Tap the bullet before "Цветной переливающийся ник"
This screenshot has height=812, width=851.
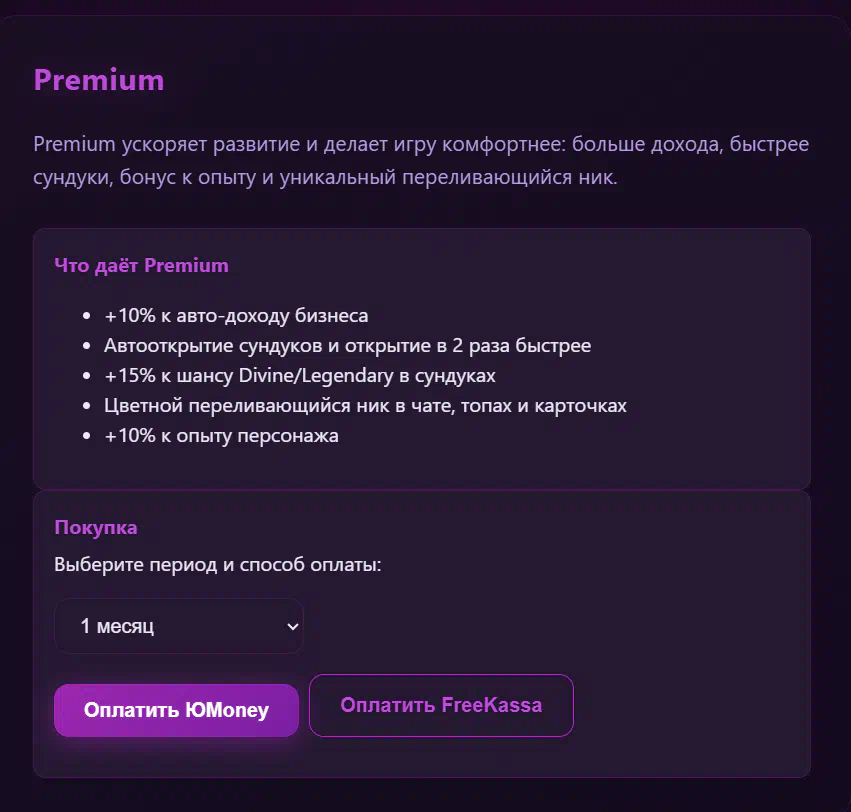coord(87,406)
